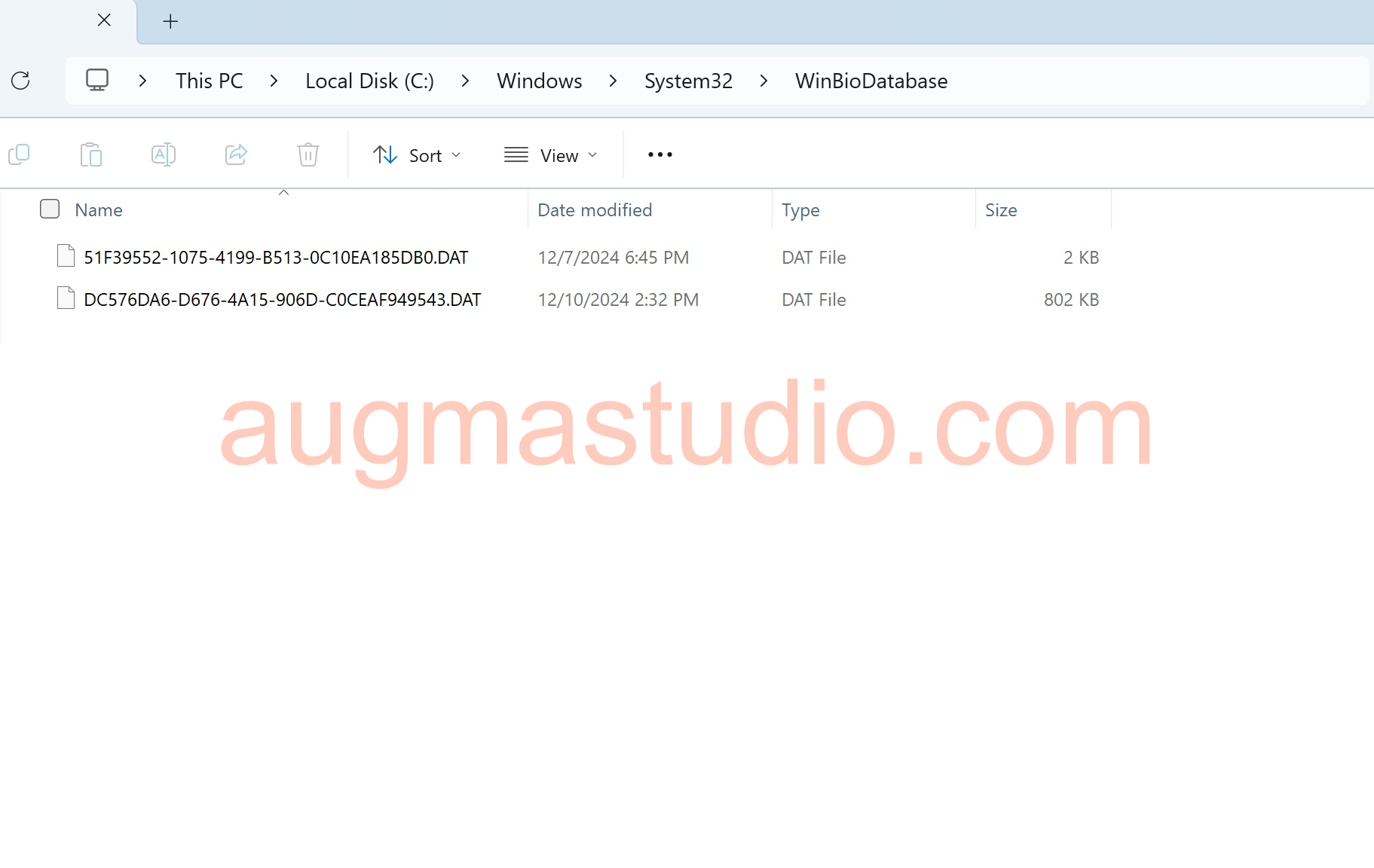
Task: Click the file icon beside DC576DA6 DAT file
Action: [65, 298]
